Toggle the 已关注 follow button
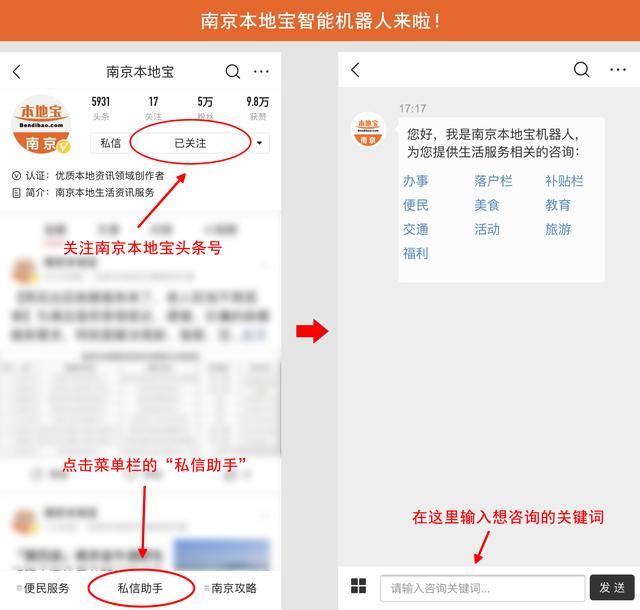640x610 pixels. tap(190, 143)
